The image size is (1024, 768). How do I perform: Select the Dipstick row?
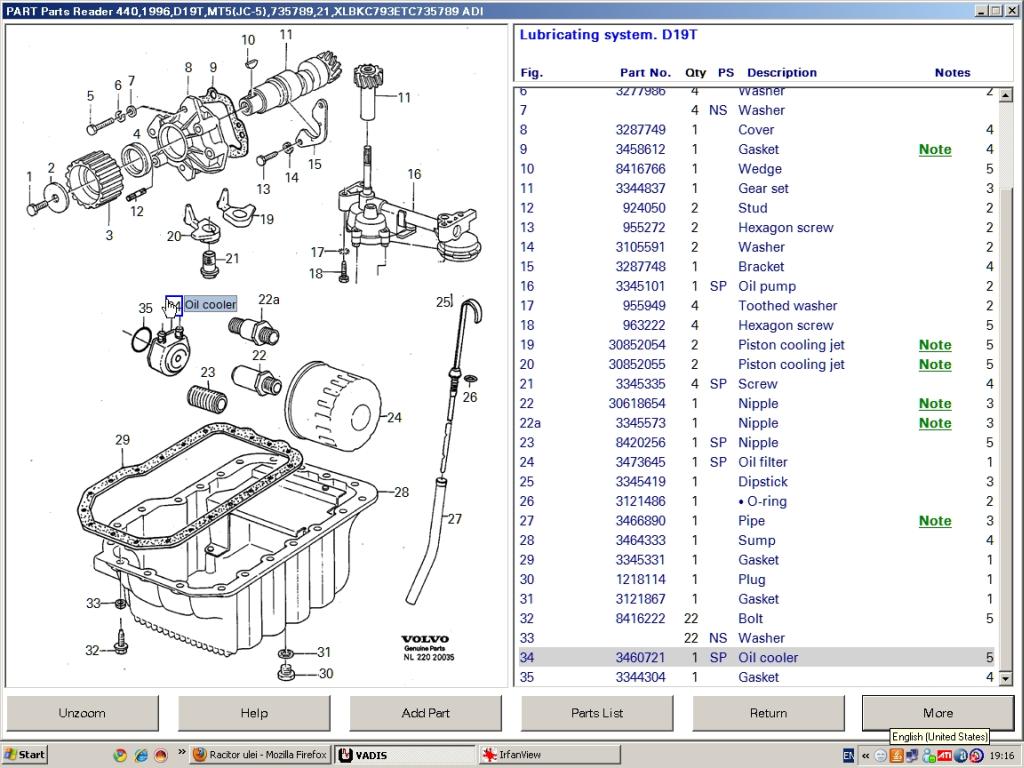pyautogui.click(x=756, y=482)
